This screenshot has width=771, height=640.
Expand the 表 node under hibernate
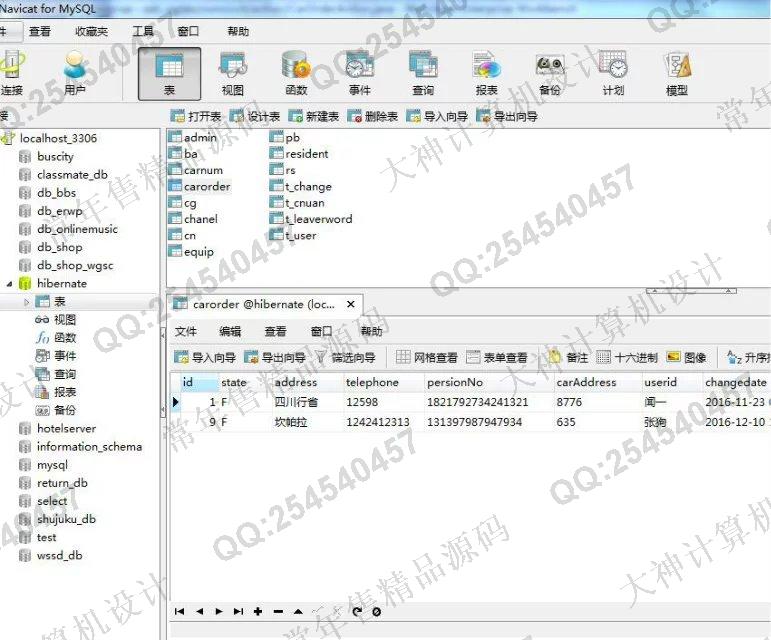(x=27, y=302)
